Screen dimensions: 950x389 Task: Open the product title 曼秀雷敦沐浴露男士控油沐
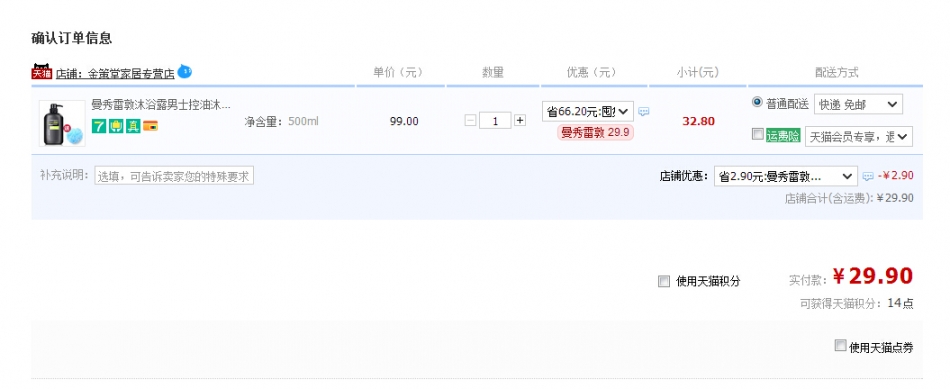(x=161, y=105)
